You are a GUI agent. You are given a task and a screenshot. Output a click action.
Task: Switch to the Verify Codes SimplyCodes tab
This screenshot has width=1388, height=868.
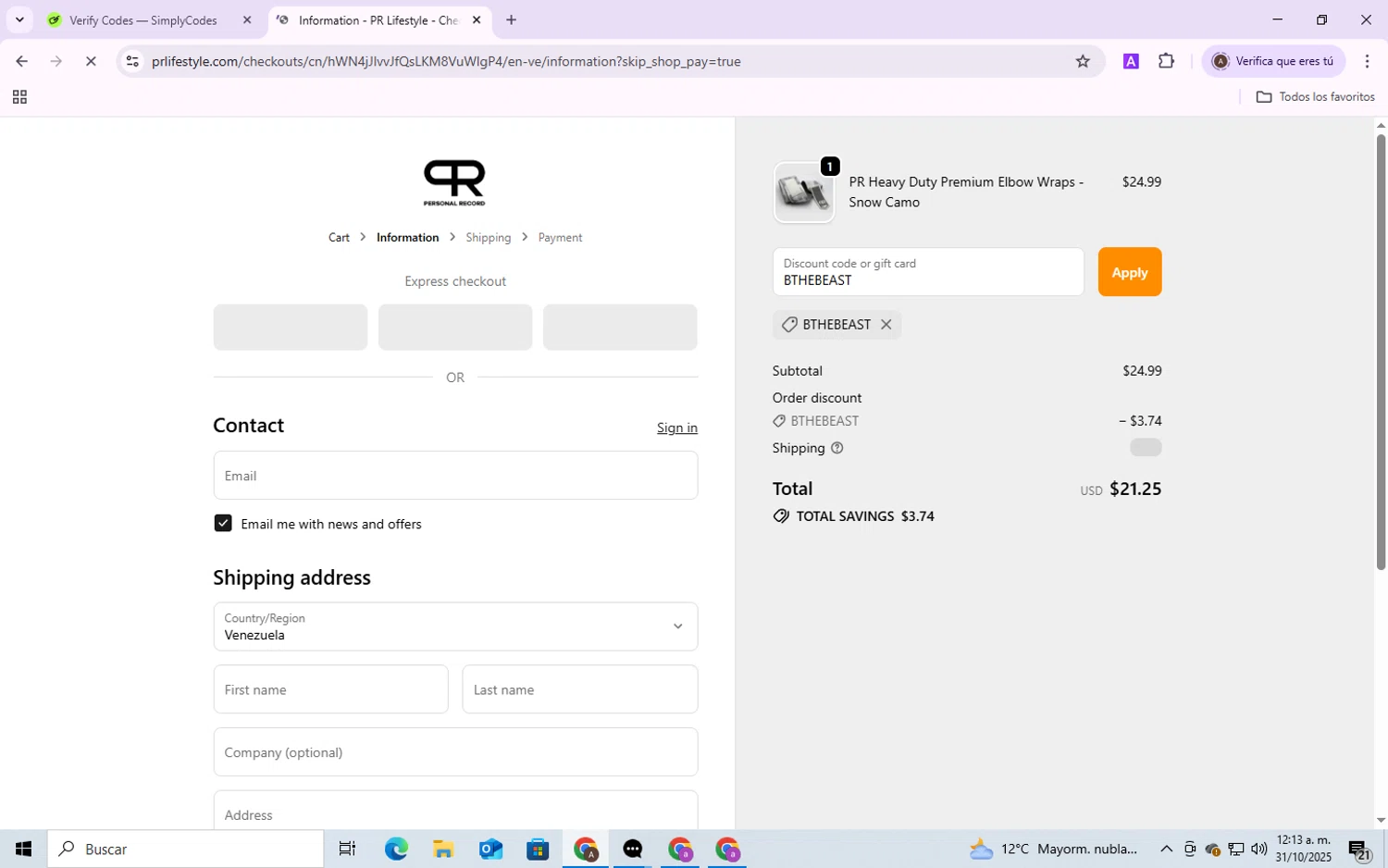coord(143,20)
